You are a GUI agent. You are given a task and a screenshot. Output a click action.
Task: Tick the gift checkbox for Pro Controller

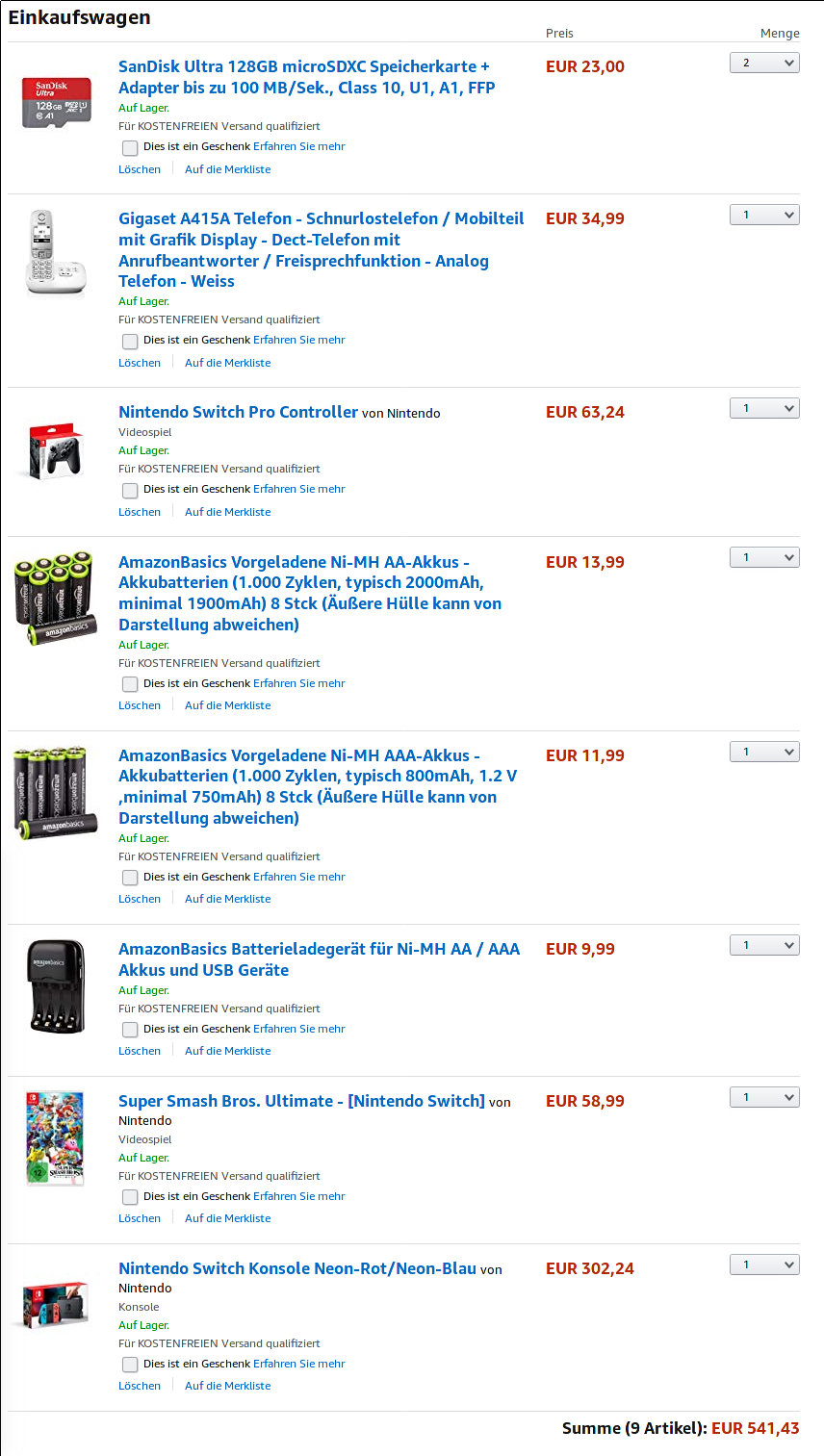pyautogui.click(x=130, y=490)
